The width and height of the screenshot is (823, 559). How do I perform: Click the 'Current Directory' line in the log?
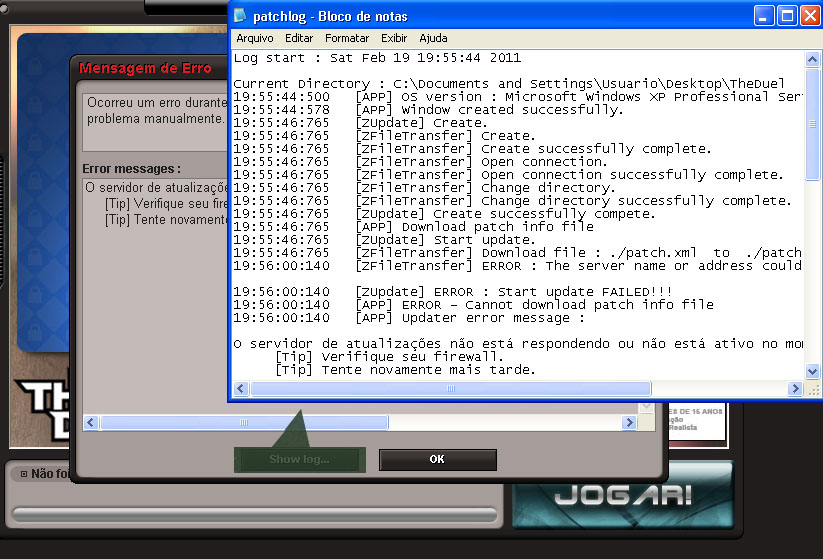(509, 83)
